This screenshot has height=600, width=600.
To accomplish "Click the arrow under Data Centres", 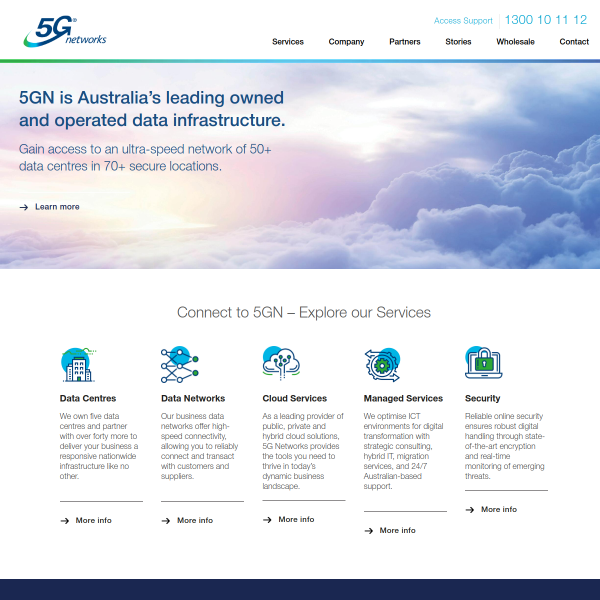I will [x=65, y=521].
